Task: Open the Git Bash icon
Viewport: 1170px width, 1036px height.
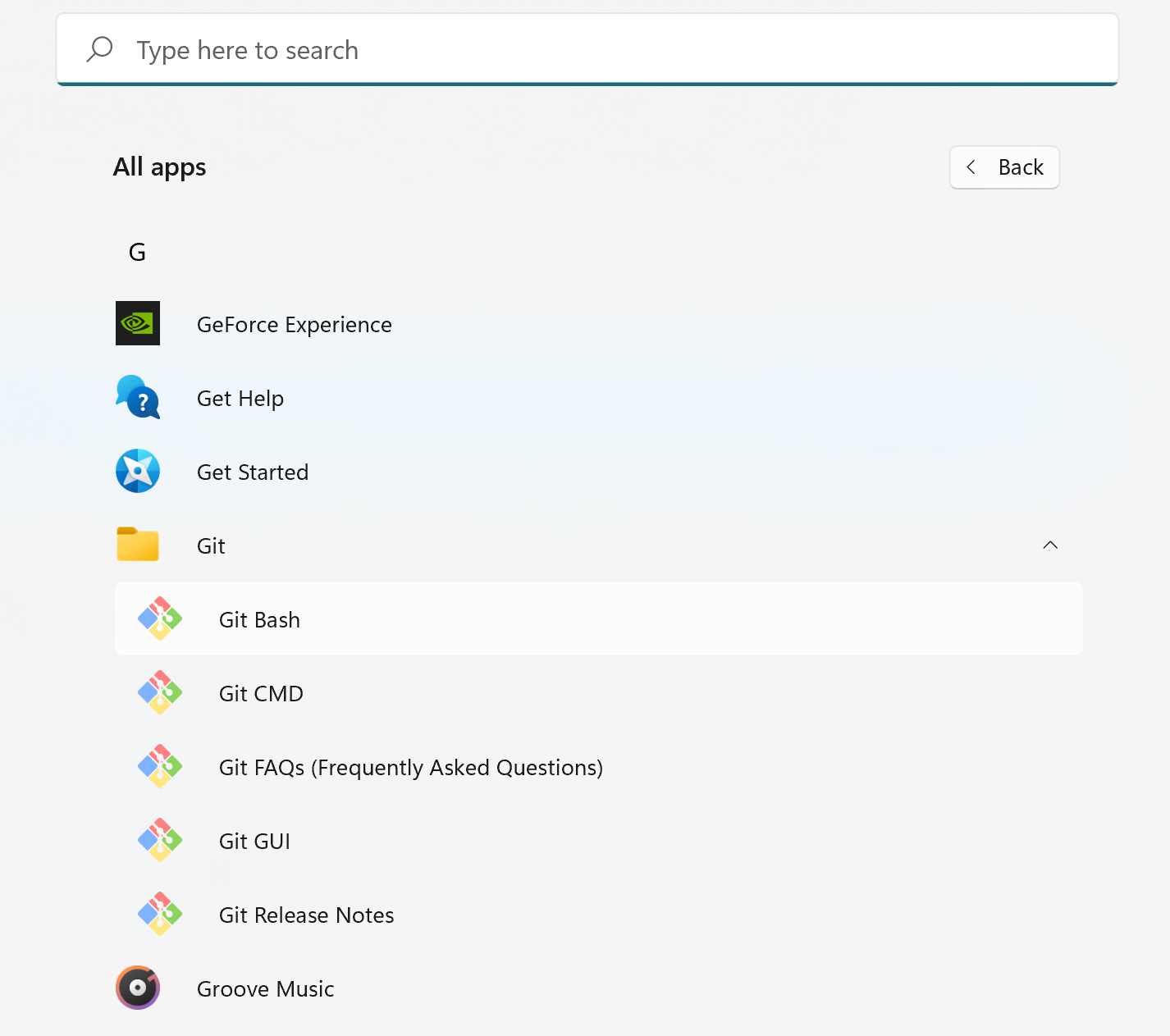Action: 160,618
